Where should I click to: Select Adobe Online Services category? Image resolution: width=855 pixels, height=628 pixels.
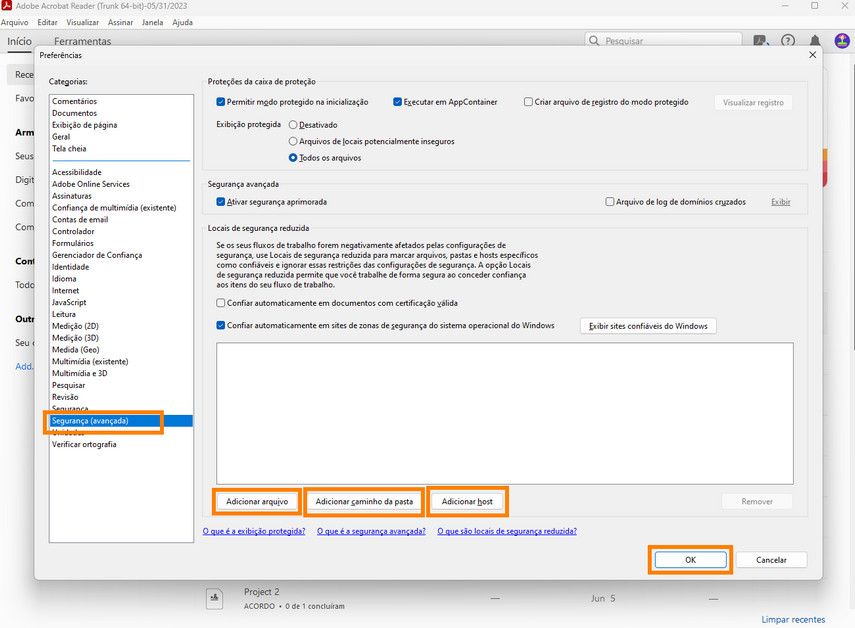pyautogui.click(x=91, y=184)
